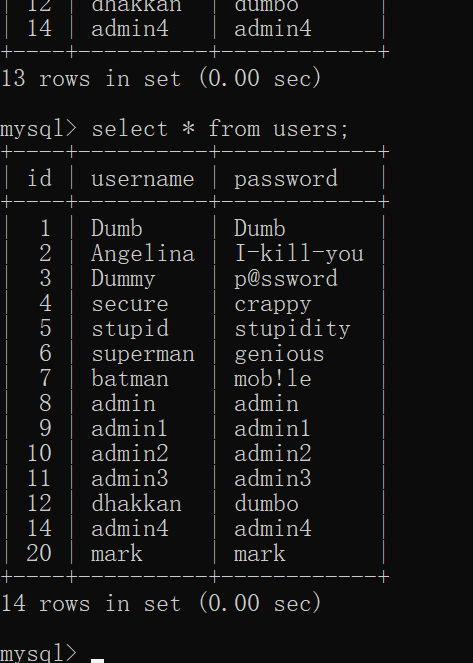Click the 'password' column header
This screenshot has width=473, height=663.
click(286, 179)
